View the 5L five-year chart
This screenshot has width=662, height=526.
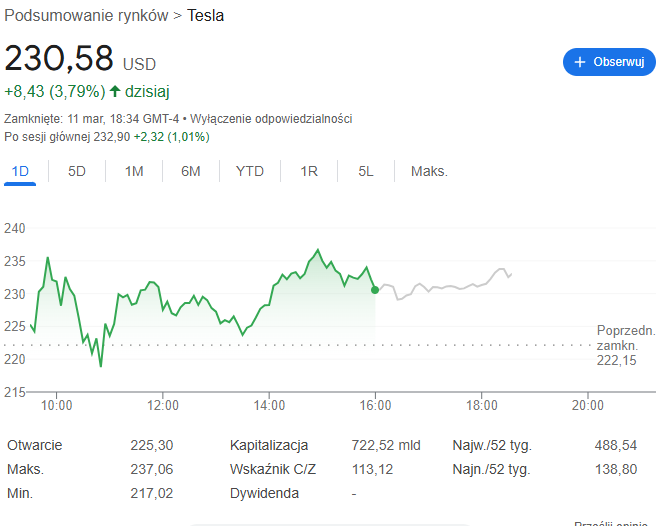tap(366, 171)
